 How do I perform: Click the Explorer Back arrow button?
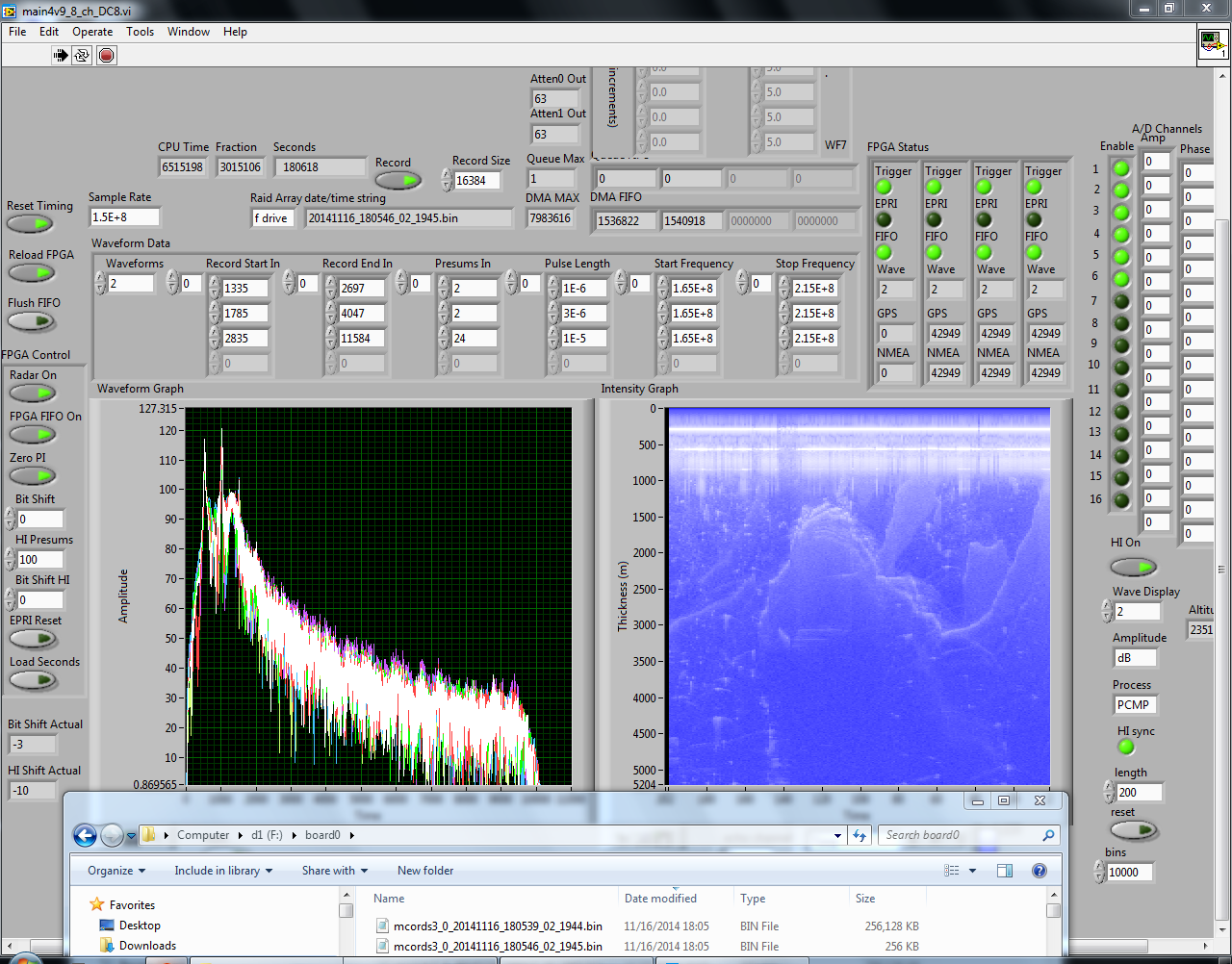(85, 836)
